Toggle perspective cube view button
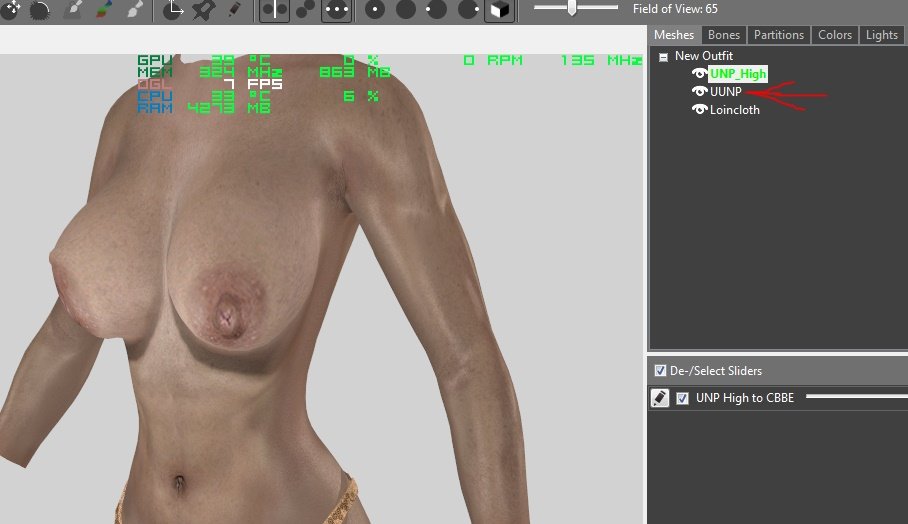908x524 pixels. [x=500, y=9]
